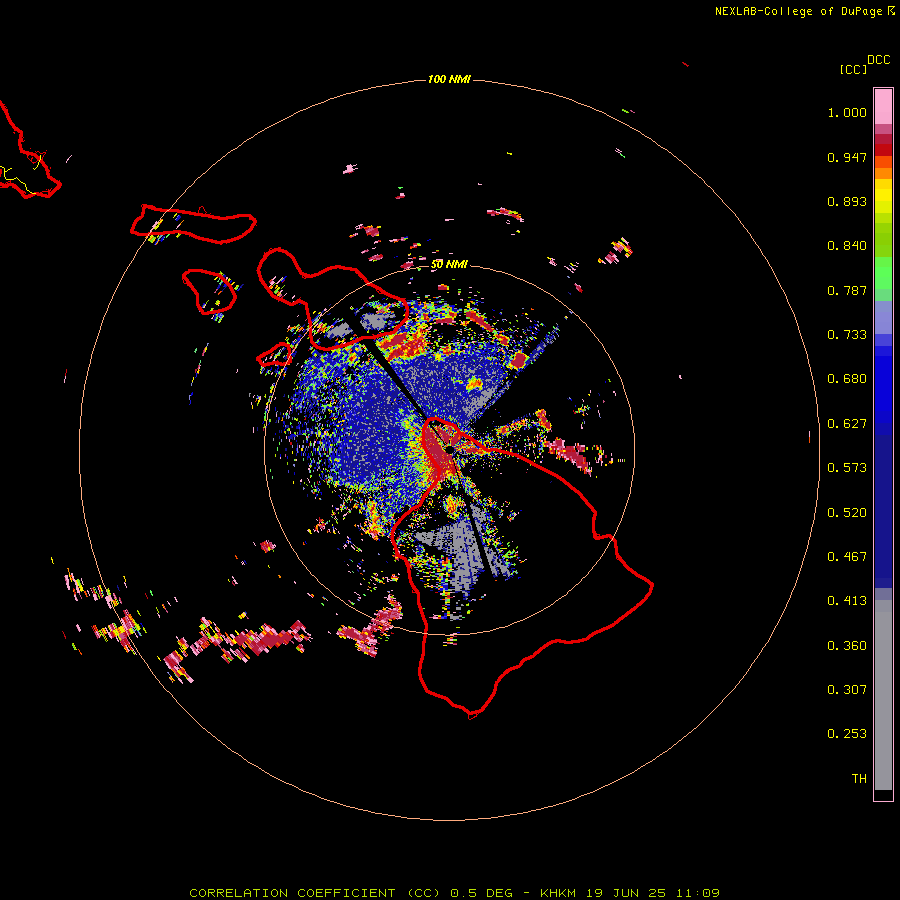Click the 50 NMI range ring label

(x=449, y=264)
